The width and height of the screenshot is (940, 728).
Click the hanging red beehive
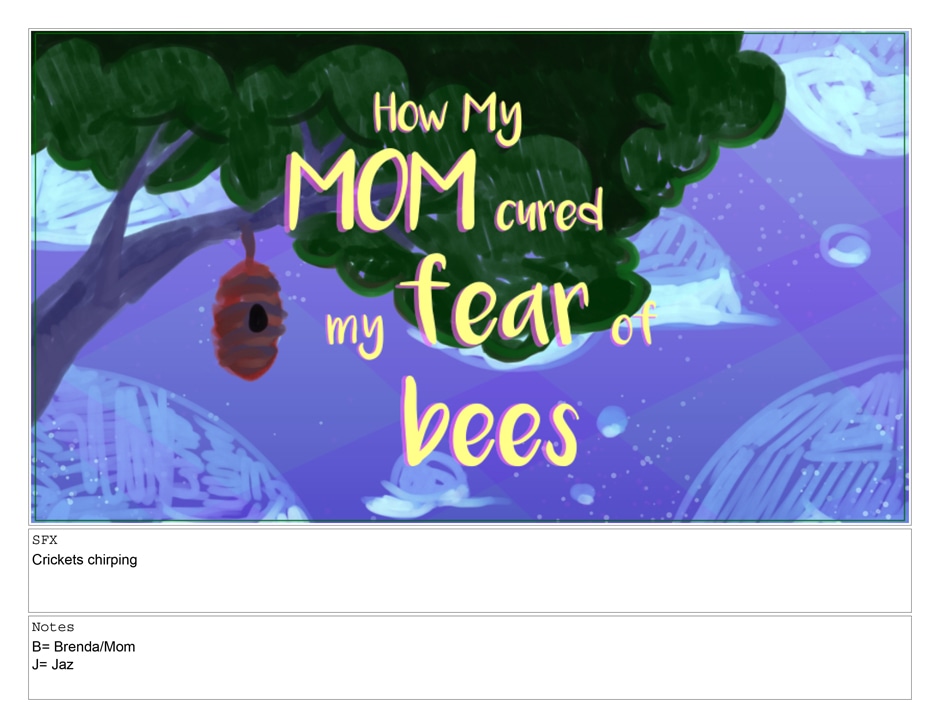pyautogui.click(x=248, y=320)
